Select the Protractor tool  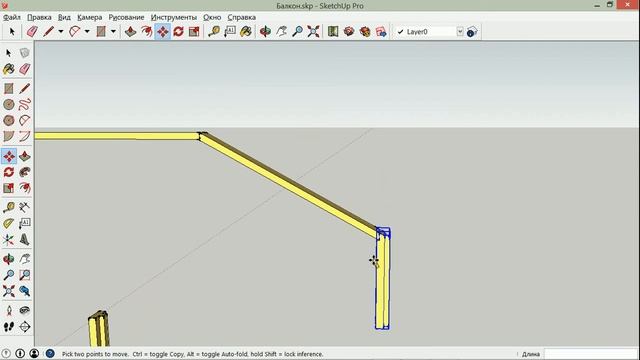(x=9, y=223)
